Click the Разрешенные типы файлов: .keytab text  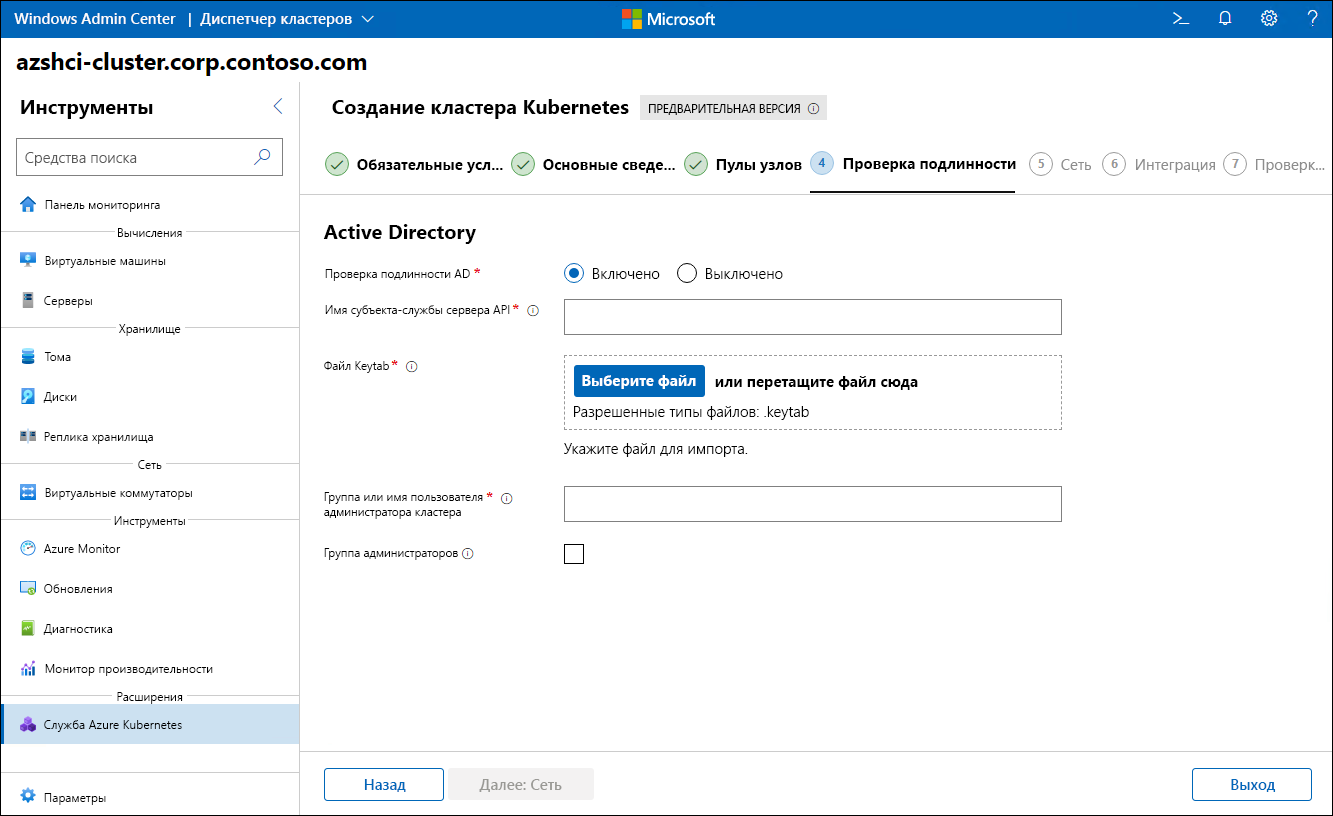[691, 411]
